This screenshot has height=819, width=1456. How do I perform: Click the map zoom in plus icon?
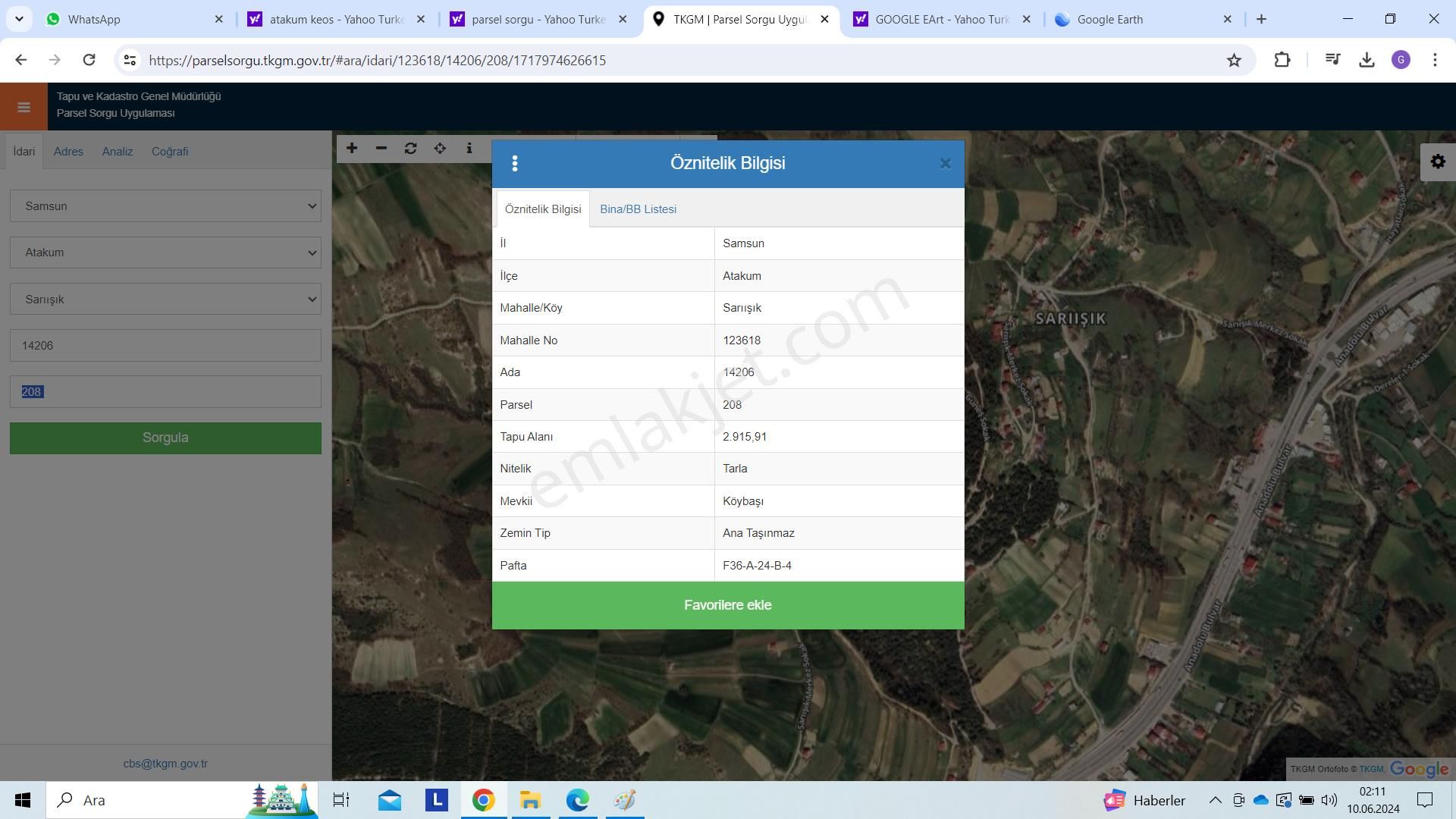pyautogui.click(x=352, y=149)
